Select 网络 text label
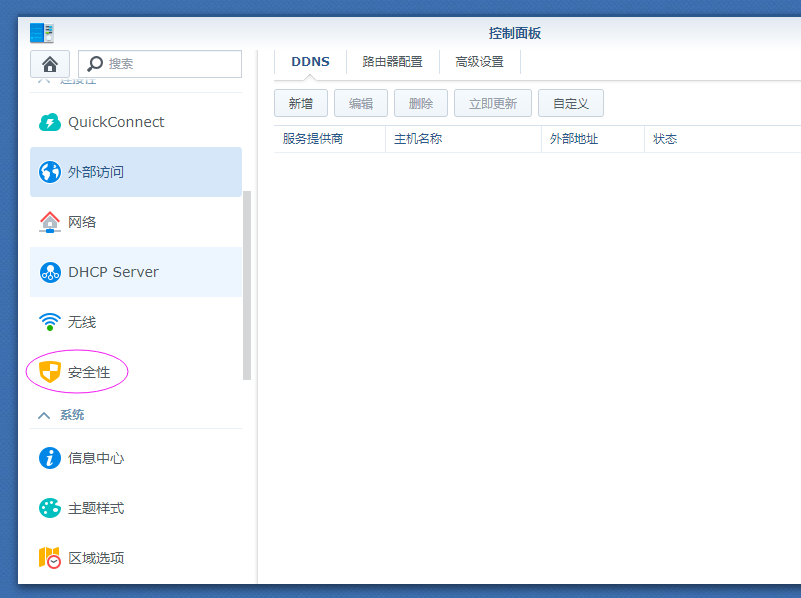Screen dimensions: 801x598 tap(82, 222)
